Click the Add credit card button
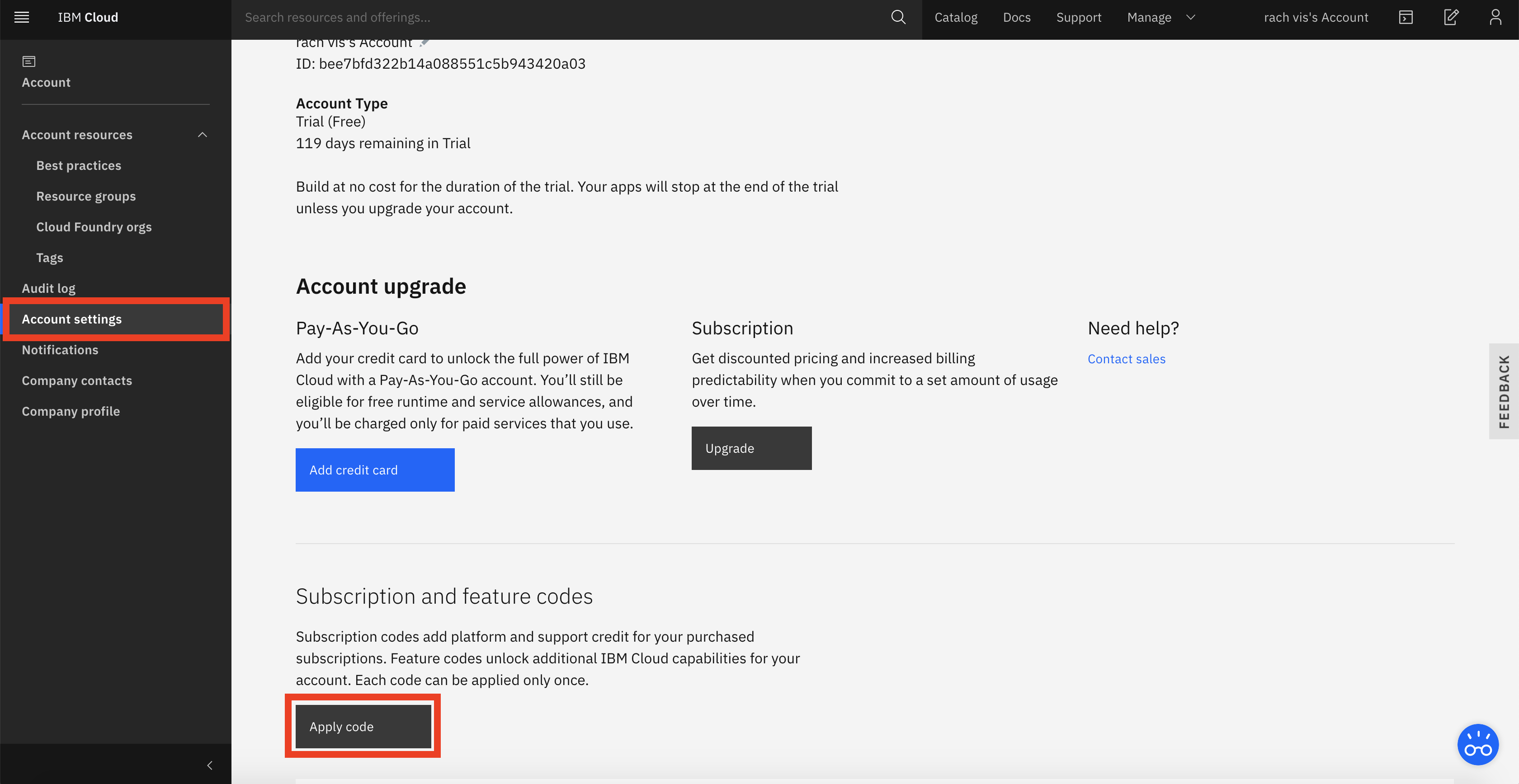This screenshot has height=784, width=1519. [374, 470]
